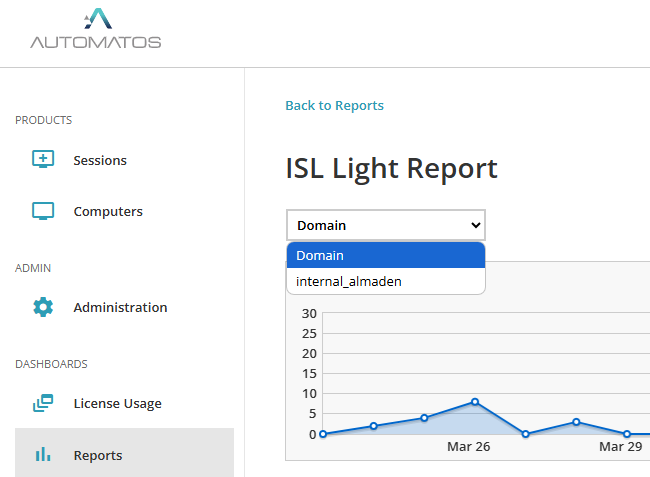Click the License Usage stacked-windows icon

[x=43, y=403]
